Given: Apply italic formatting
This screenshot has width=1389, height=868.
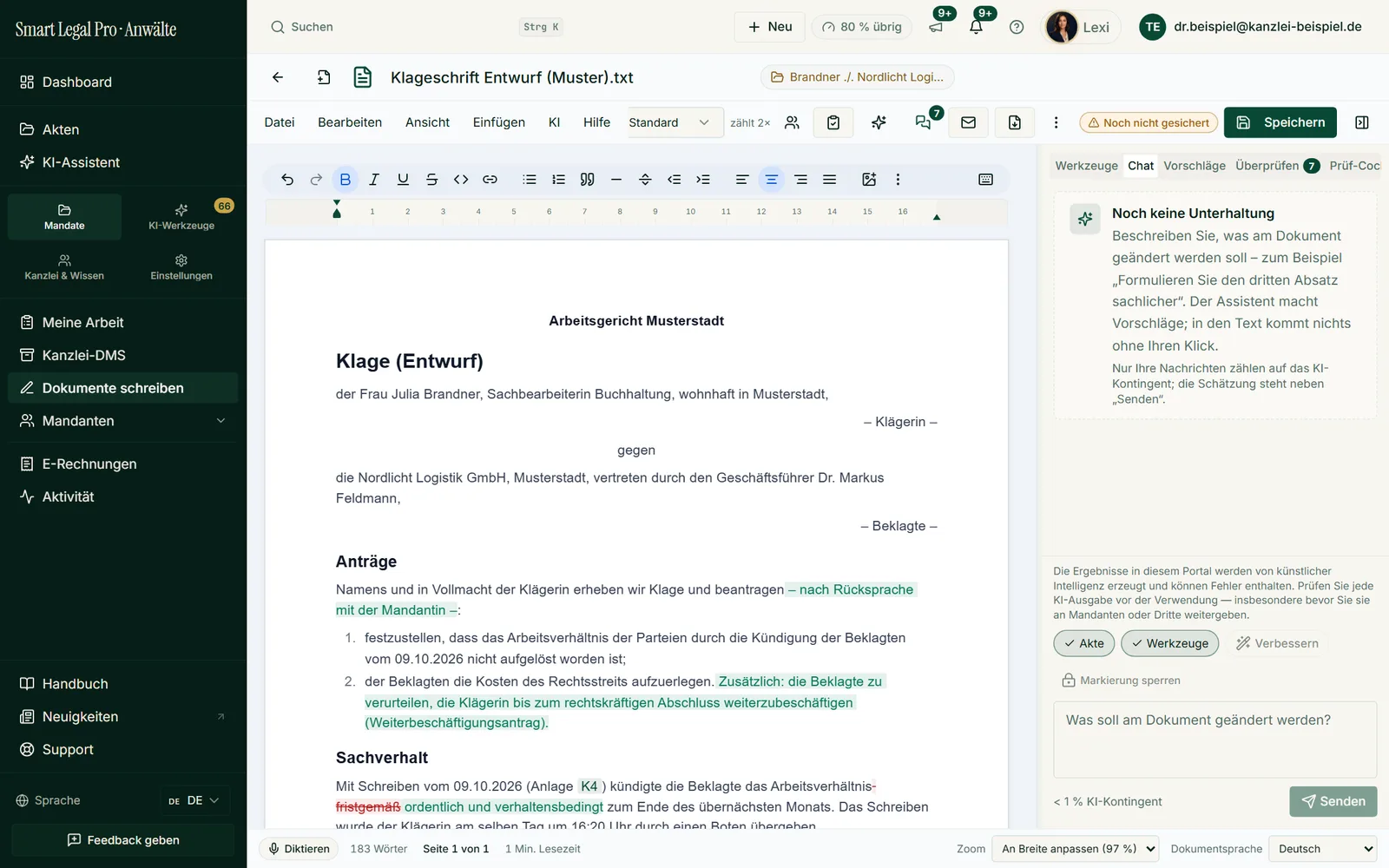Looking at the screenshot, I should click(x=374, y=180).
